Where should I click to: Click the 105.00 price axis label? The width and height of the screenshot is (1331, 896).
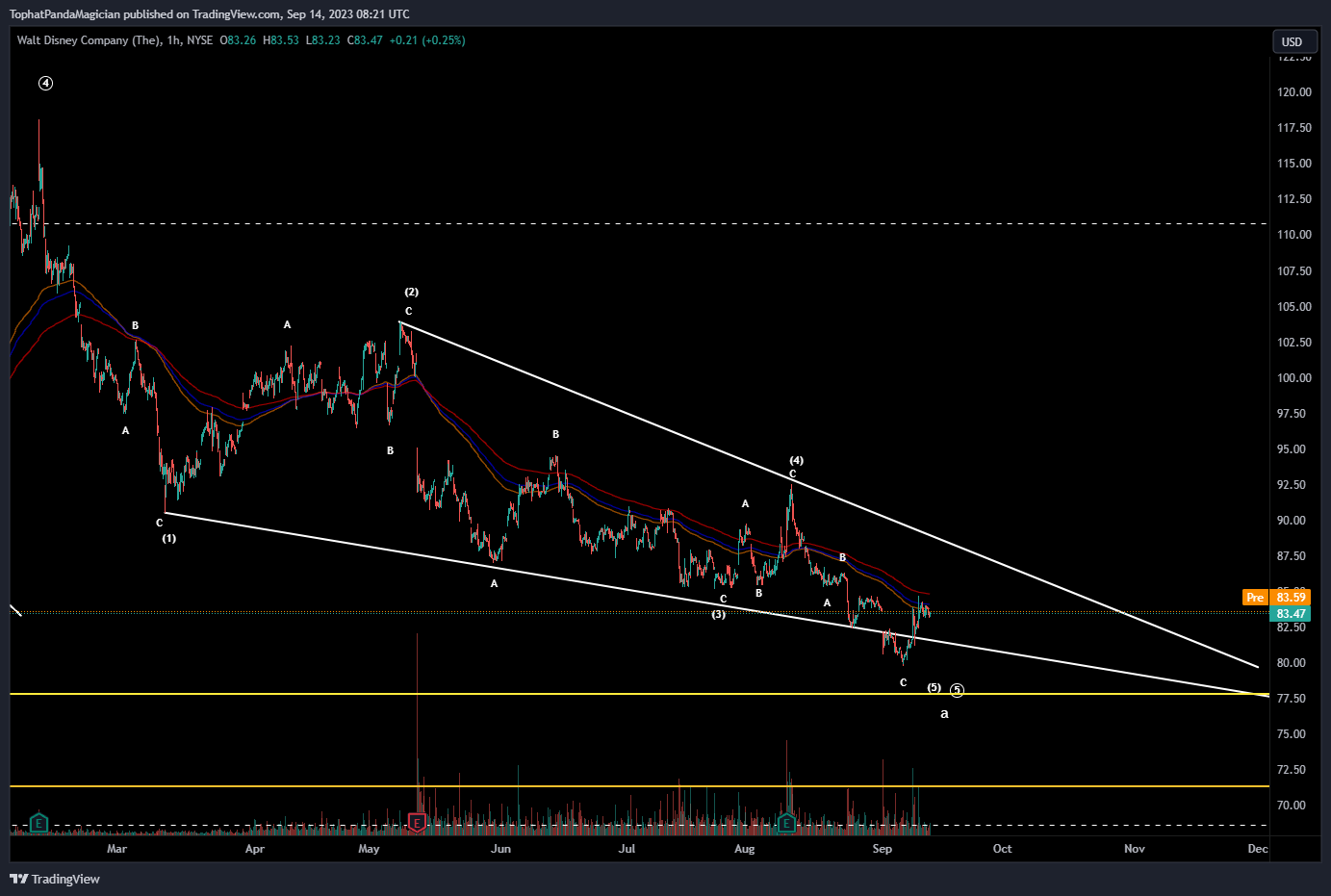(1293, 307)
